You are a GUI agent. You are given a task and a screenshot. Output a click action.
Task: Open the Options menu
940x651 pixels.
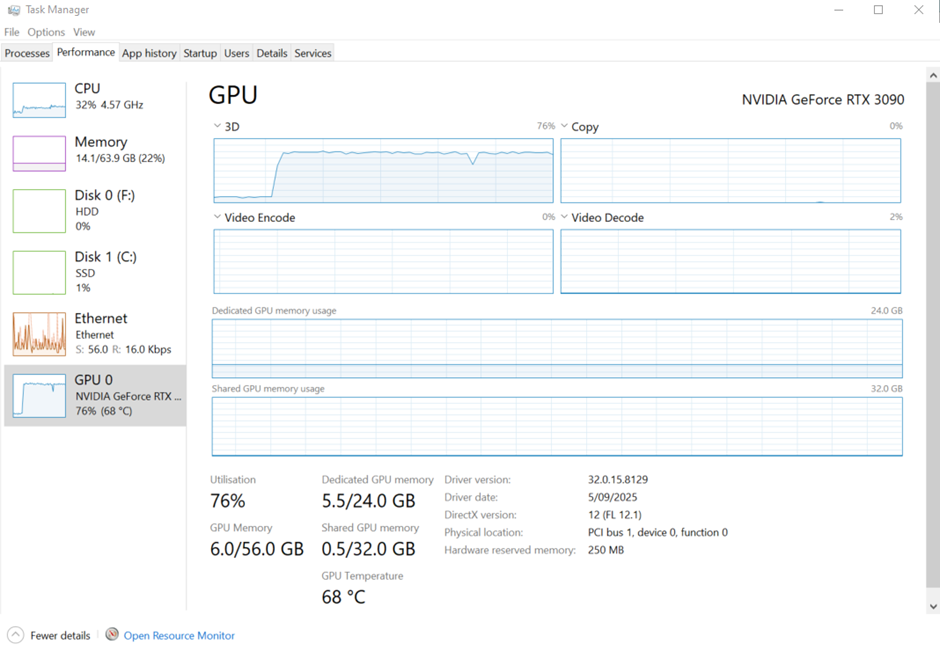click(x=46, y=32)
